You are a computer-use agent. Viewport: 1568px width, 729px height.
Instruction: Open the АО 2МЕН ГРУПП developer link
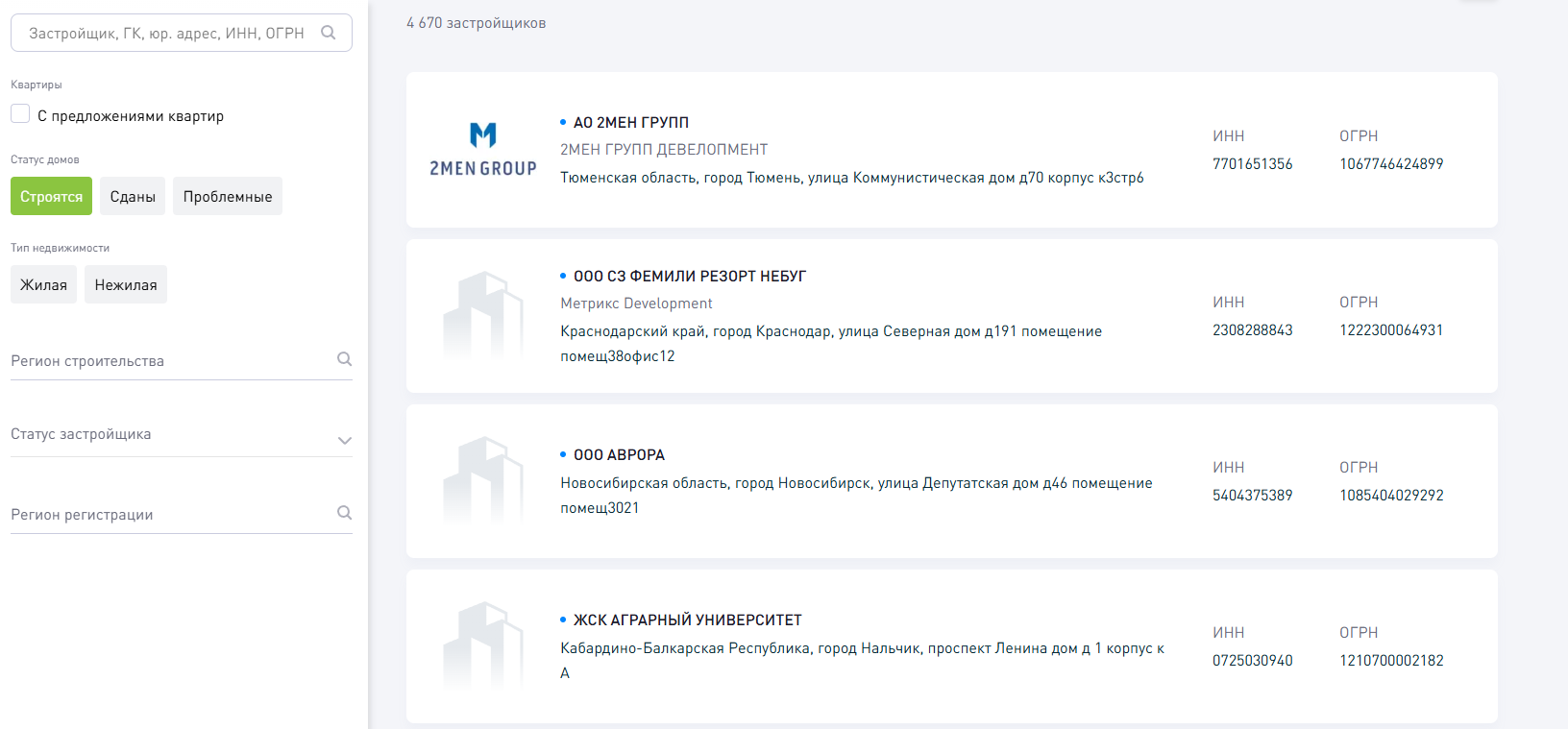[x=631, y=123]
